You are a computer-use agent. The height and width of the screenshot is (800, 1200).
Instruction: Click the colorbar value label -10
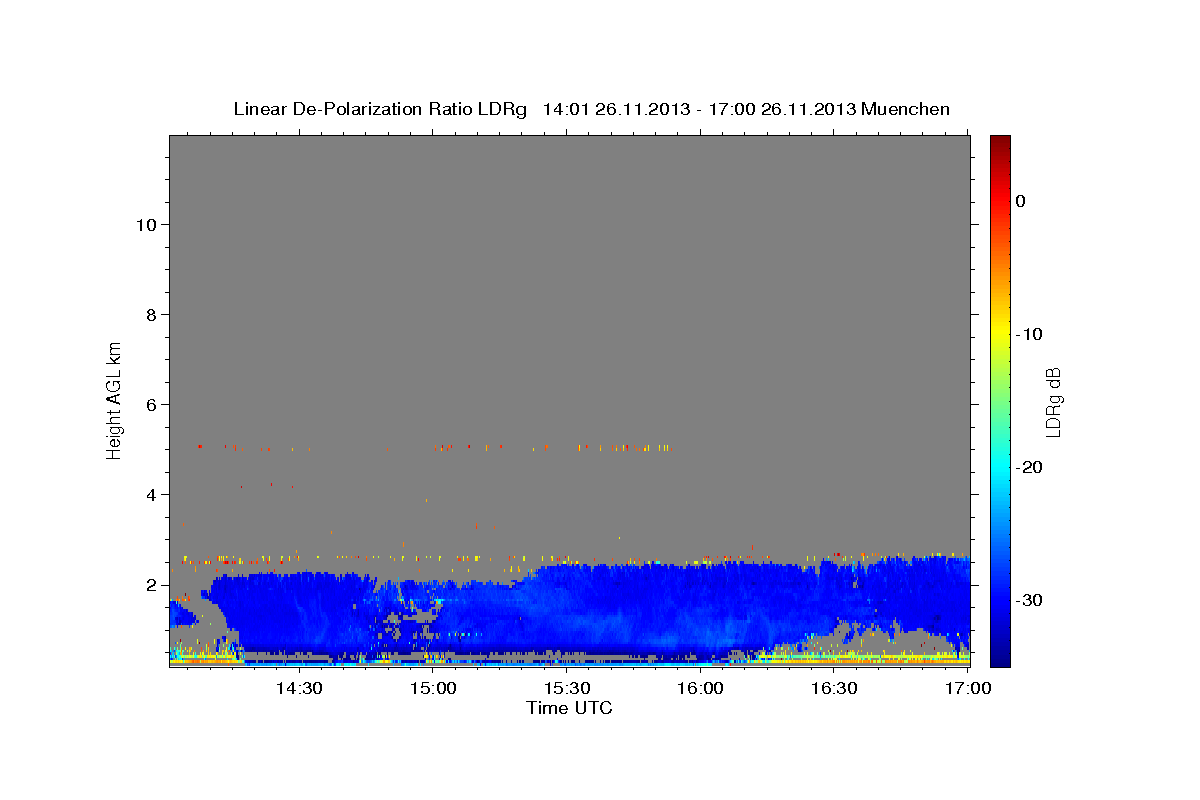1030,334
